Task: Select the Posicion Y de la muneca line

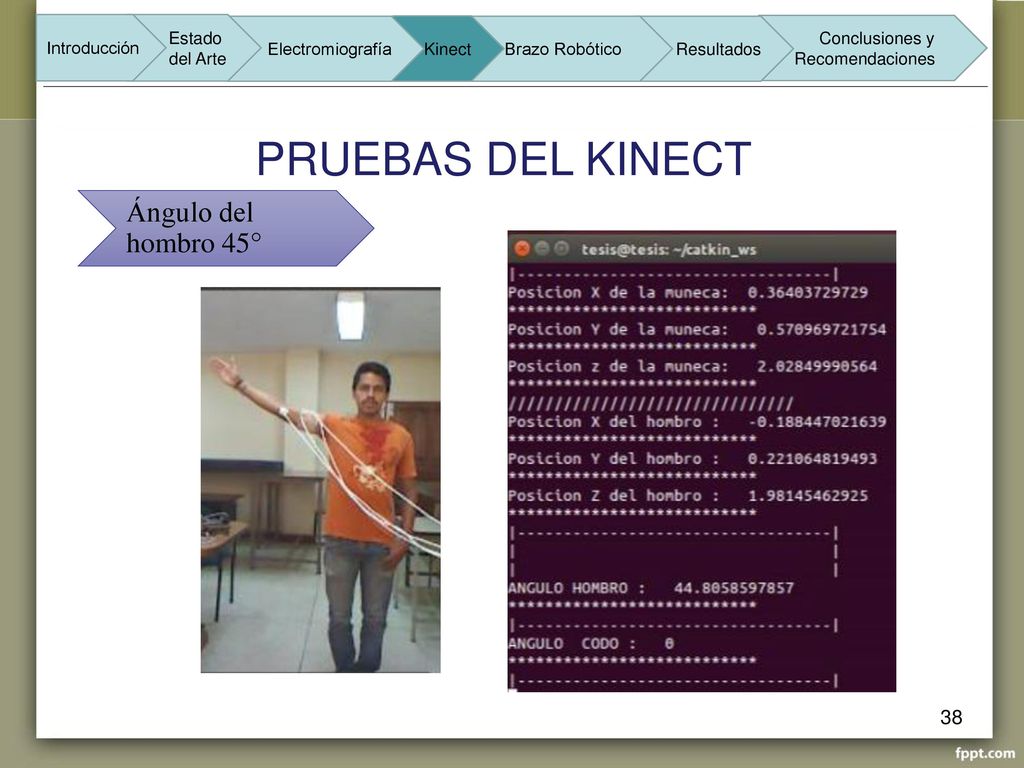Action: [697, 329]
